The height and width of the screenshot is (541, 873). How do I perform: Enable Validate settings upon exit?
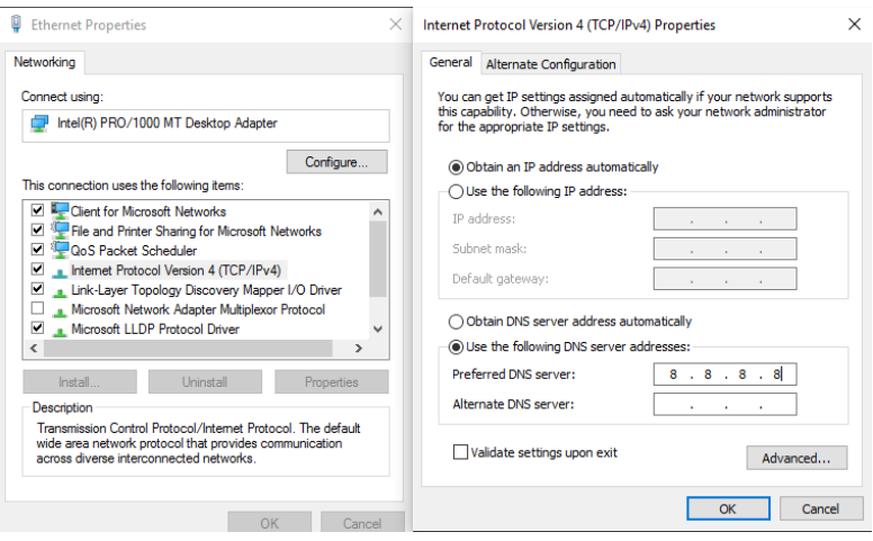pyautogui.click(x=460, y=452)
